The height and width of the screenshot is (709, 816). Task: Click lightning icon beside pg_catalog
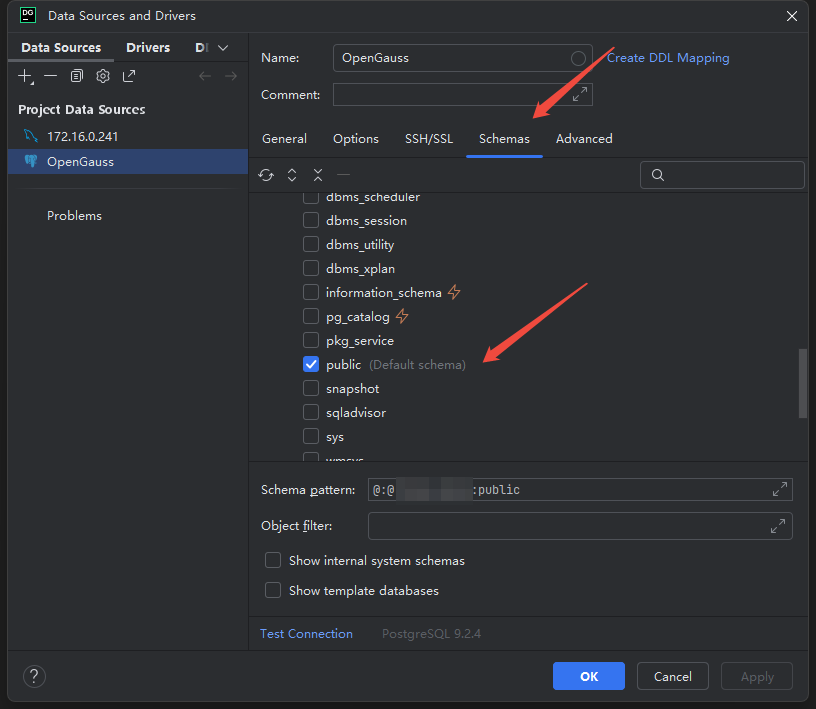pos(402,316)
